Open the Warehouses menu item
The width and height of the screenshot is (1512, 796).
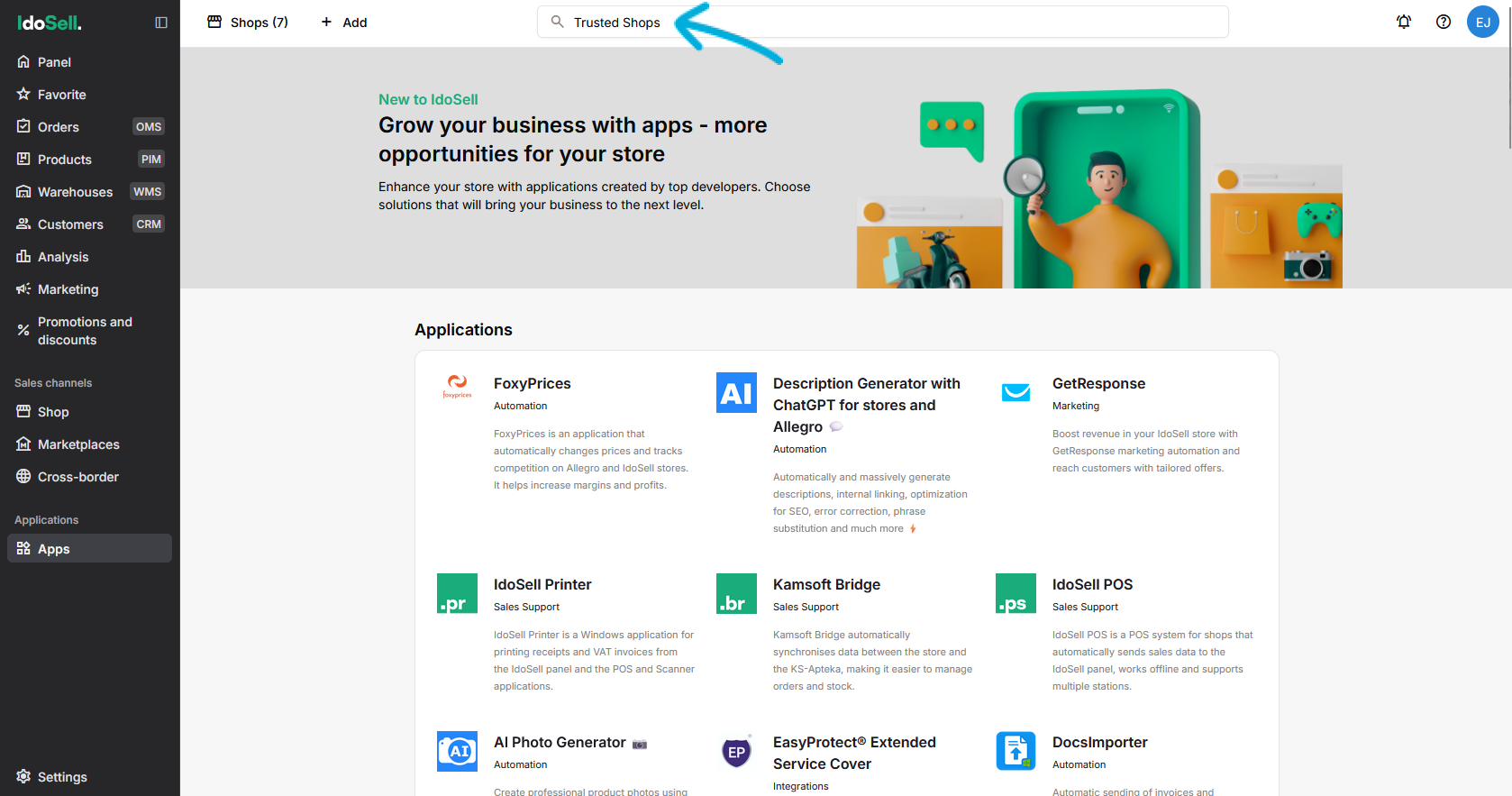(89, 191)
